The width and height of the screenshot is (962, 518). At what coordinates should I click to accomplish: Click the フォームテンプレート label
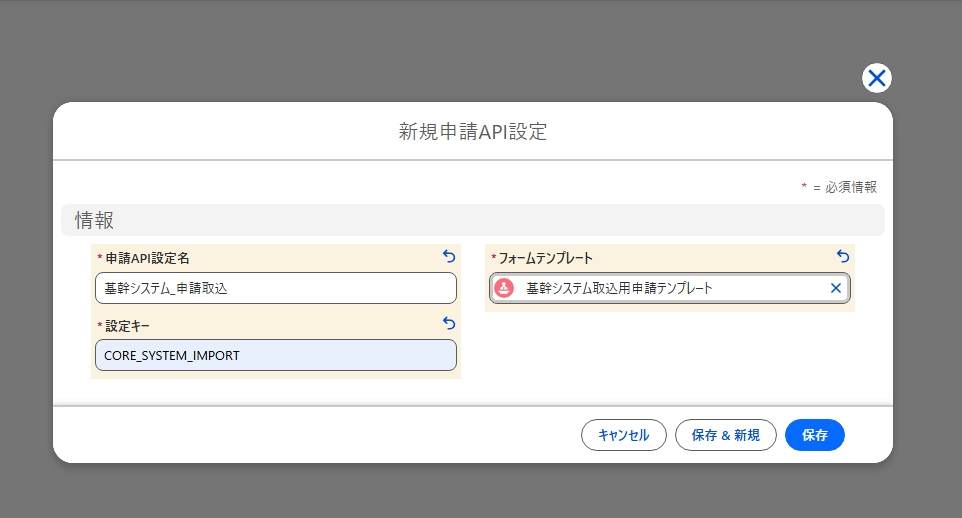tap(545, 258)
